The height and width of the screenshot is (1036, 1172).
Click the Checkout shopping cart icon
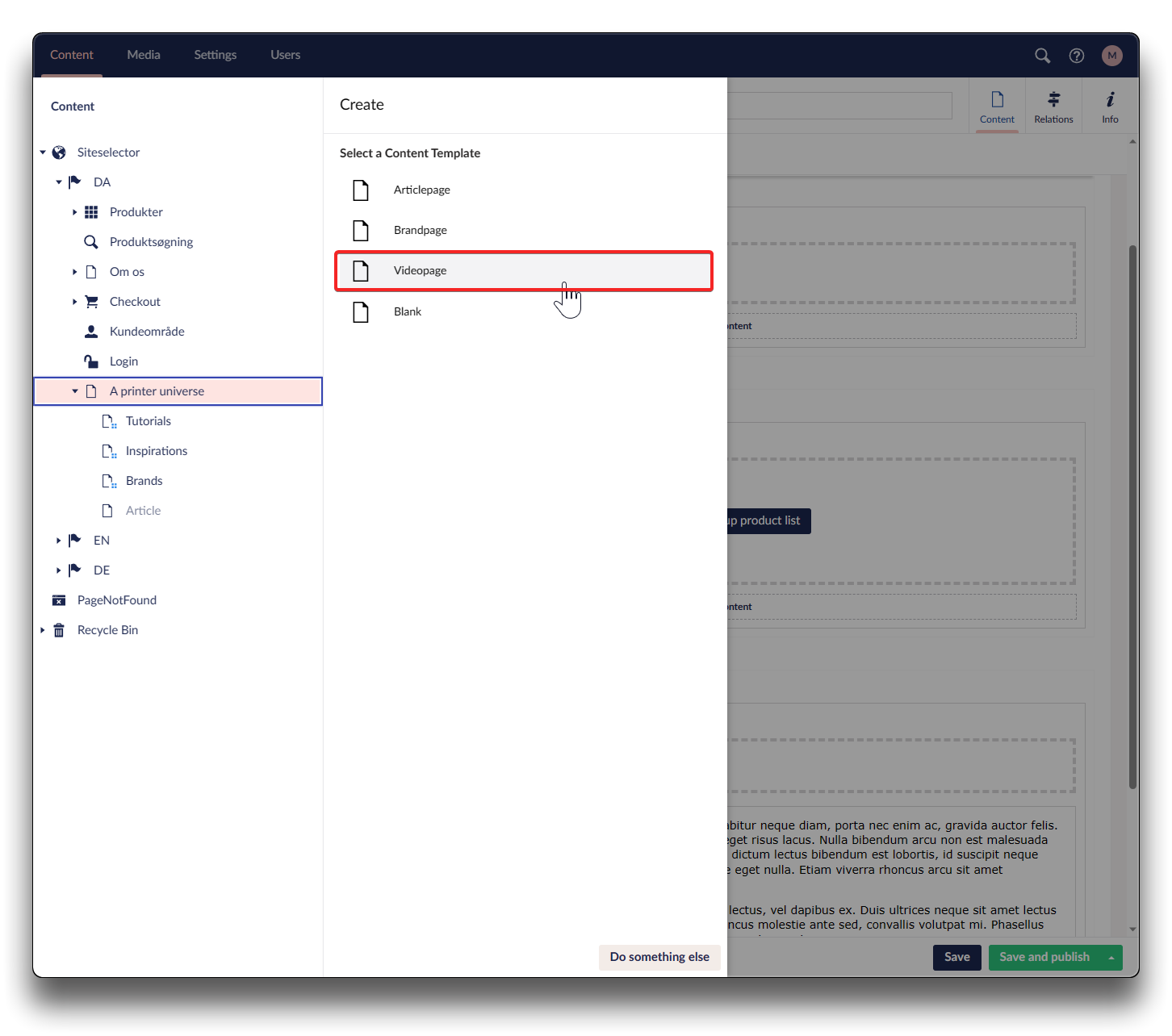(91, 302)
